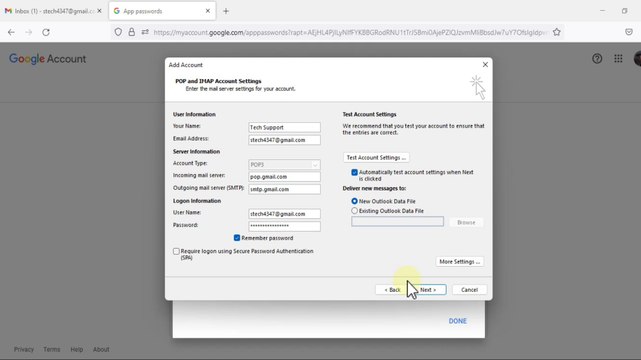
Task: Bookmark page with the star icon
Action: [556, 32]
